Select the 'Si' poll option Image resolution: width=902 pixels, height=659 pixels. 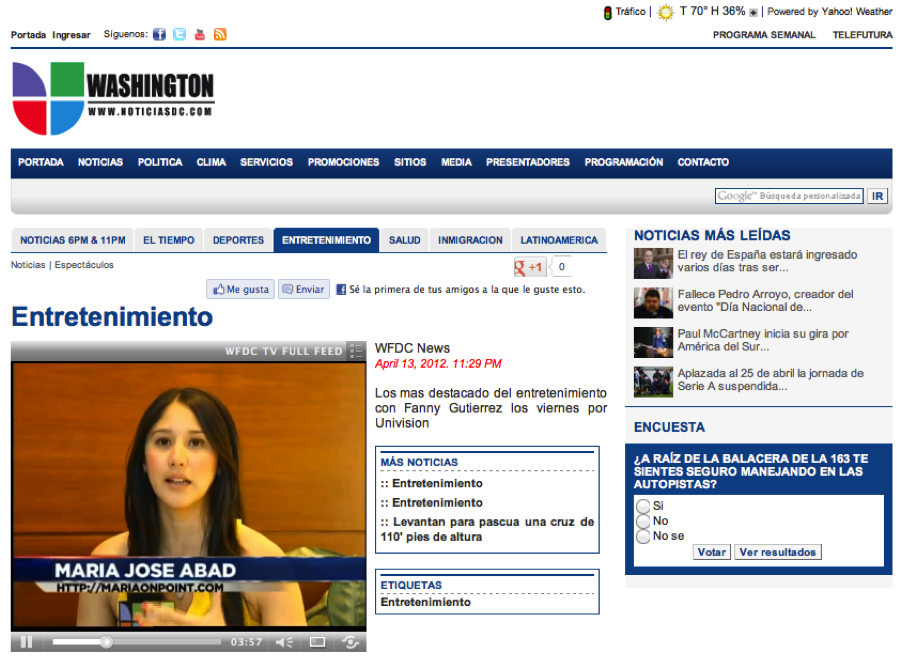click(643, 506)
